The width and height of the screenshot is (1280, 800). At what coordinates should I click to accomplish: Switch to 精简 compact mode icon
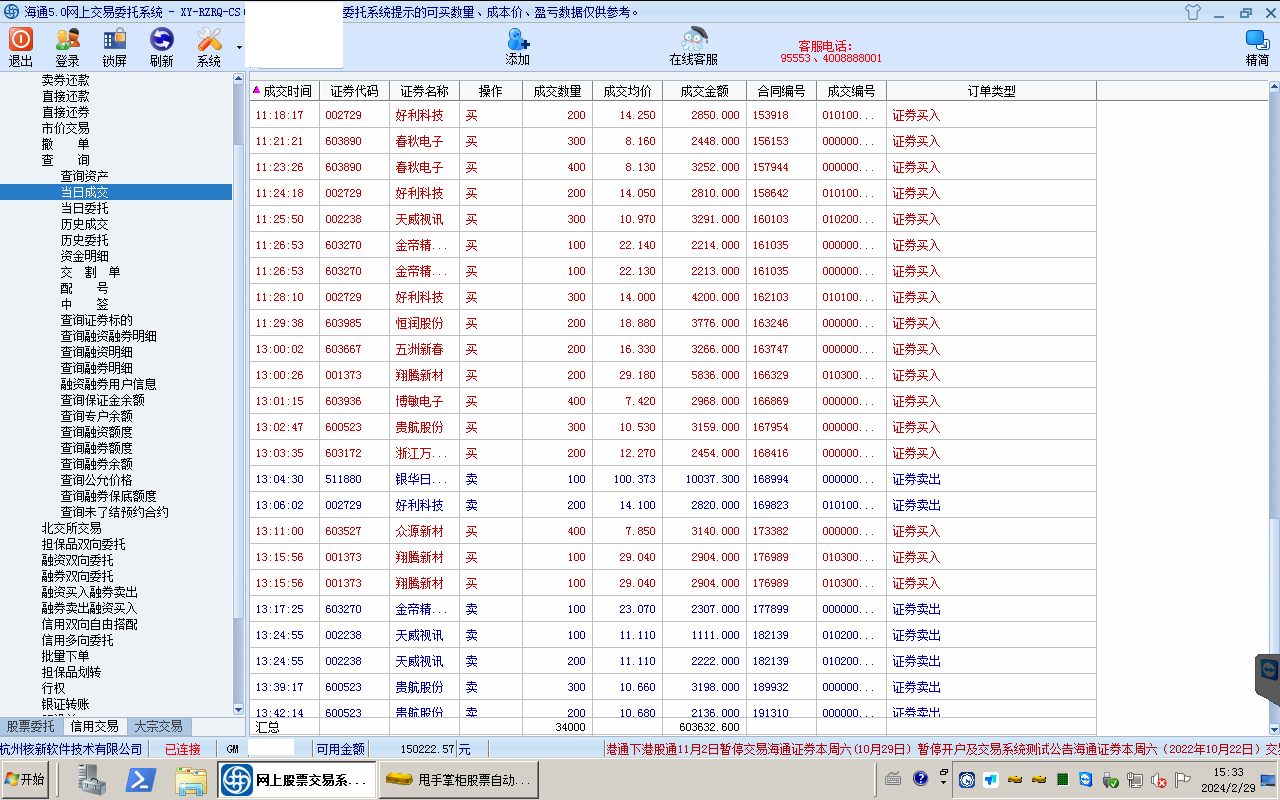tap(1257, 40)
